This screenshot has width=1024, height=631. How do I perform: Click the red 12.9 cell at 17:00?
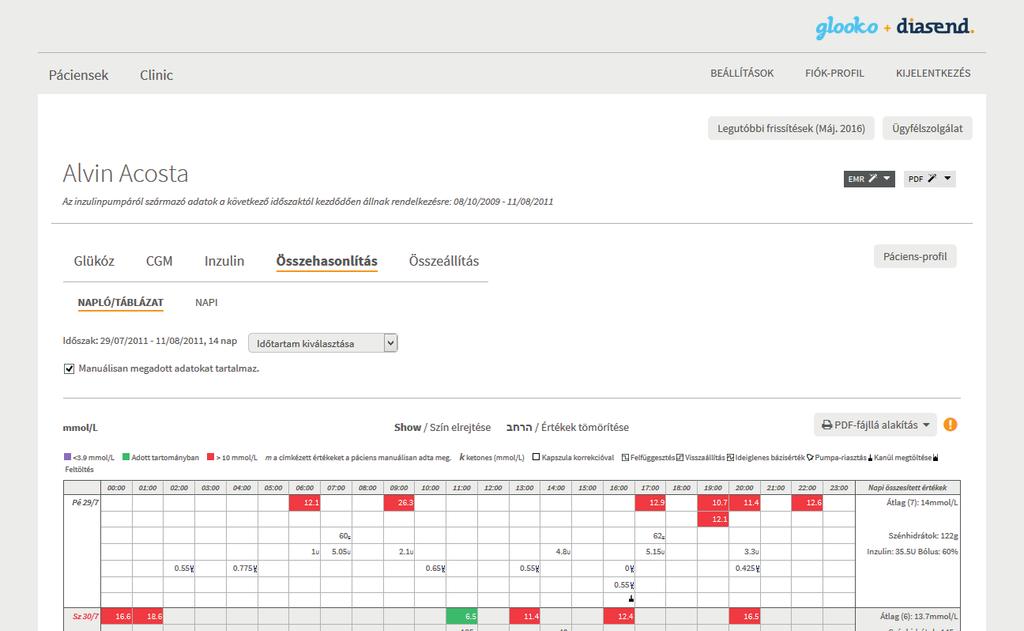(x=650, y=503)
